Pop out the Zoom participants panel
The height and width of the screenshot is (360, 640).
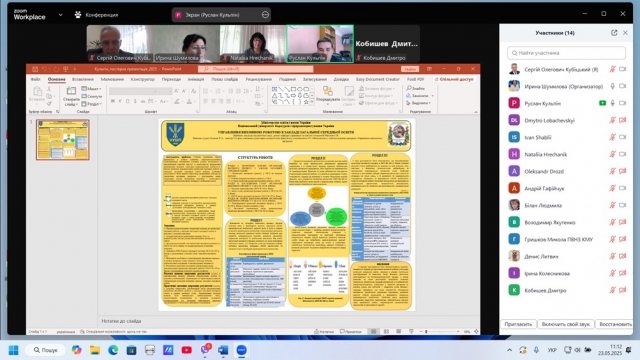[614, 33]
